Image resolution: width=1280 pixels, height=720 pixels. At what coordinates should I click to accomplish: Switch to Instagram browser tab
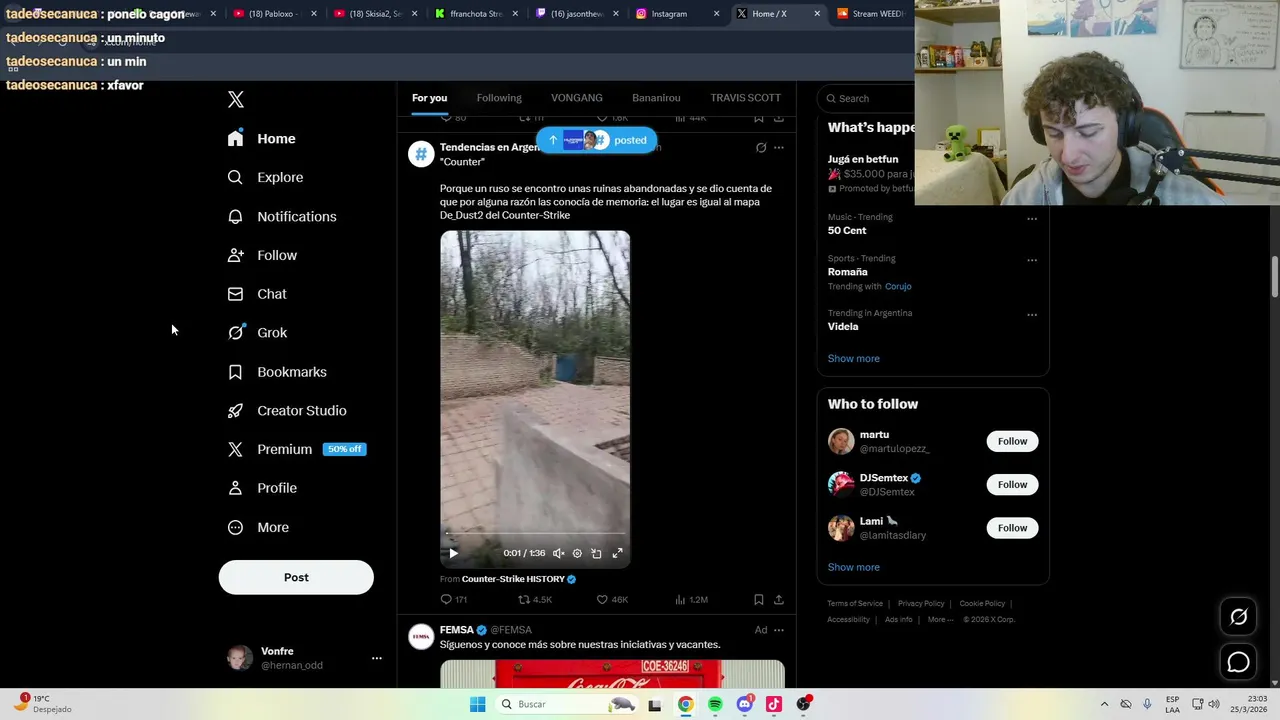[x=669, y=14]
